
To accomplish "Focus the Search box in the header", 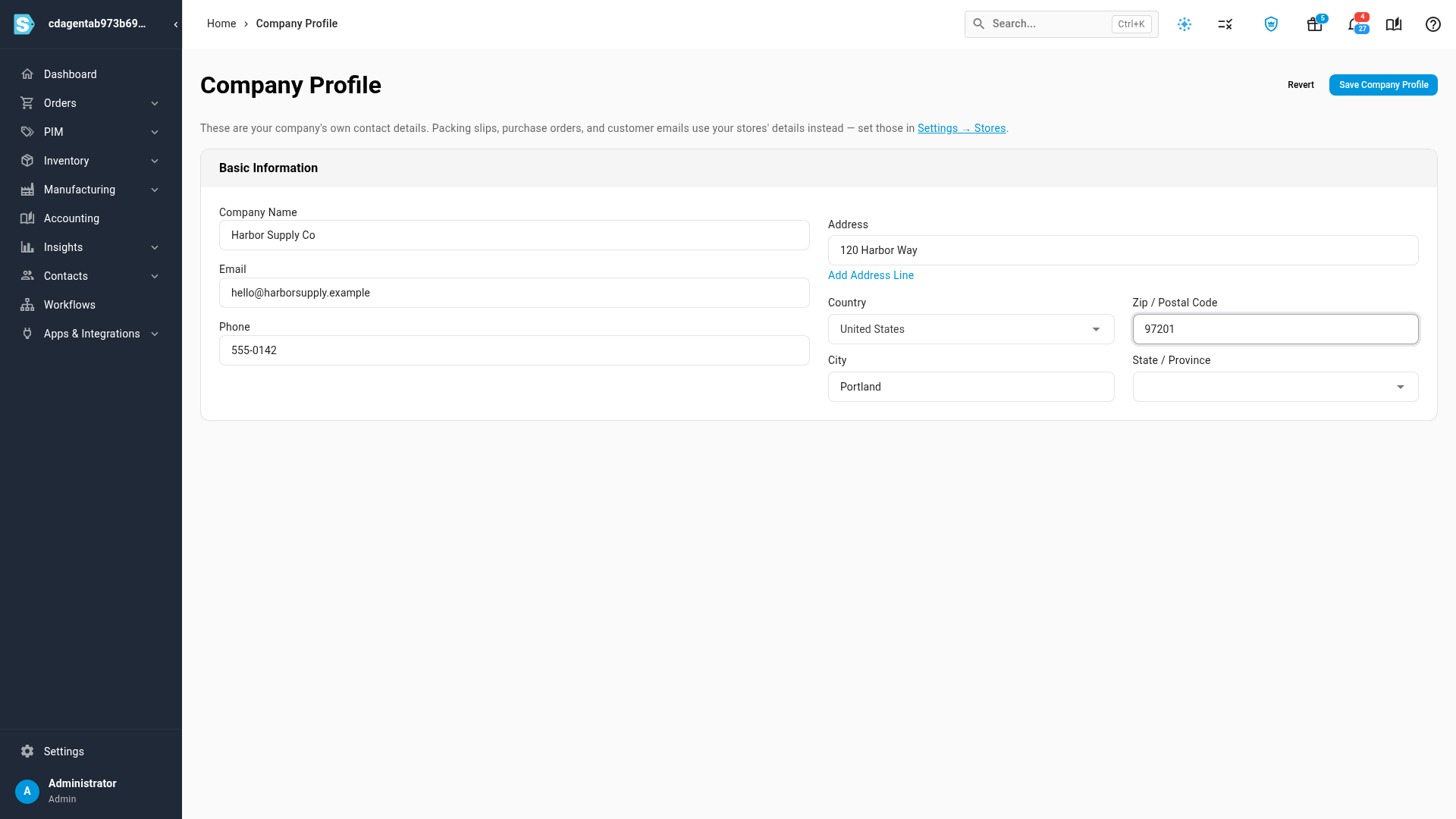I will tap(1061, 24).
